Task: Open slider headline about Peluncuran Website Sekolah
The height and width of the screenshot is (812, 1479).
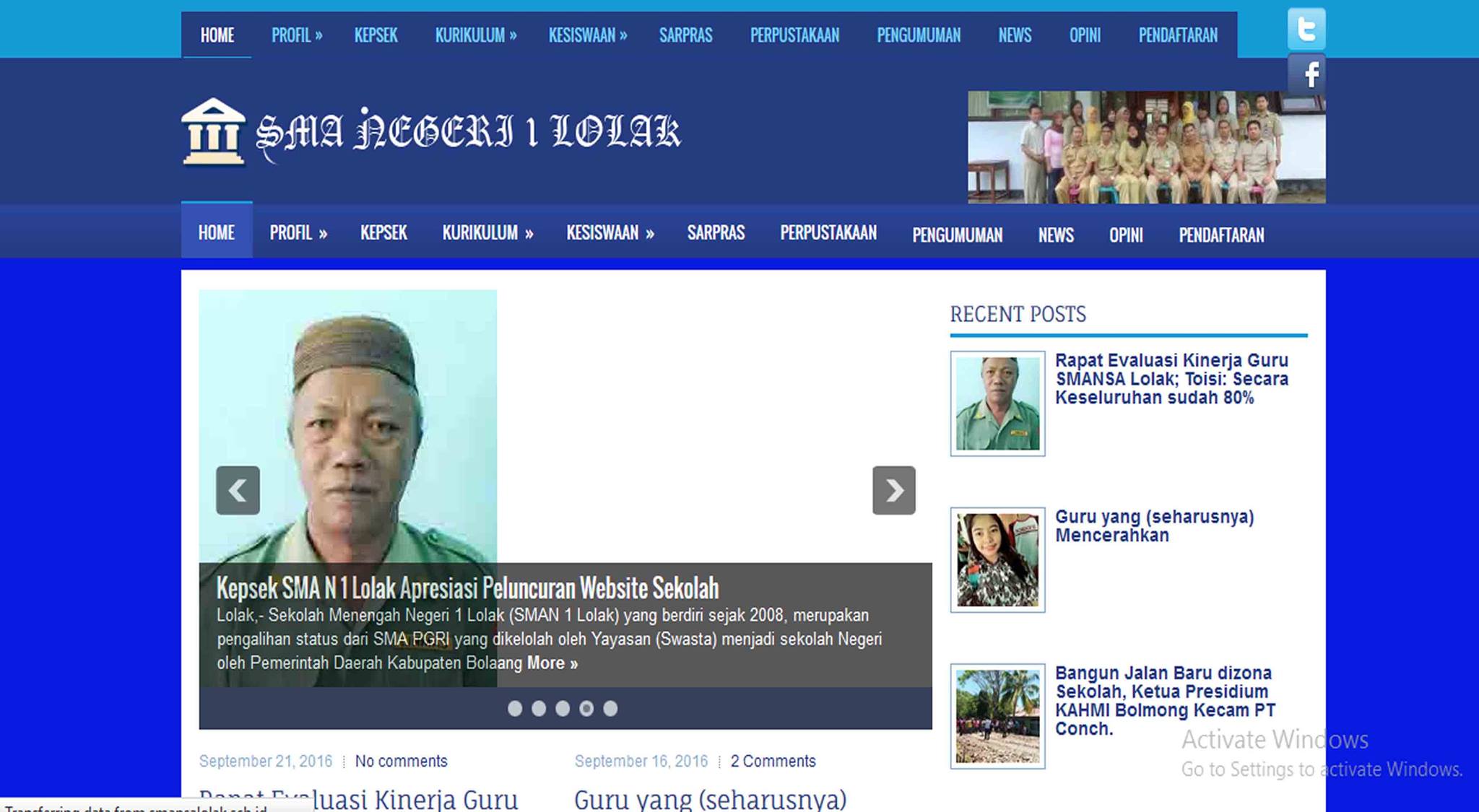Action: (467, 588)
